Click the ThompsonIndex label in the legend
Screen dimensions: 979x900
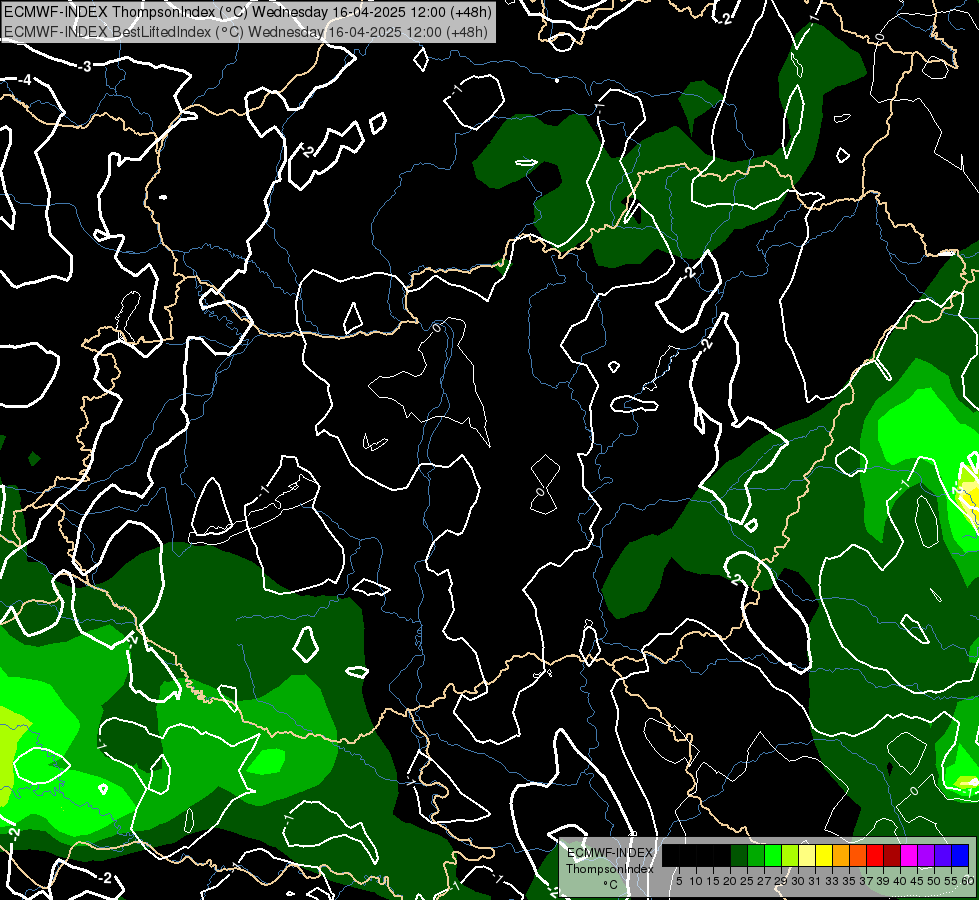610,869
